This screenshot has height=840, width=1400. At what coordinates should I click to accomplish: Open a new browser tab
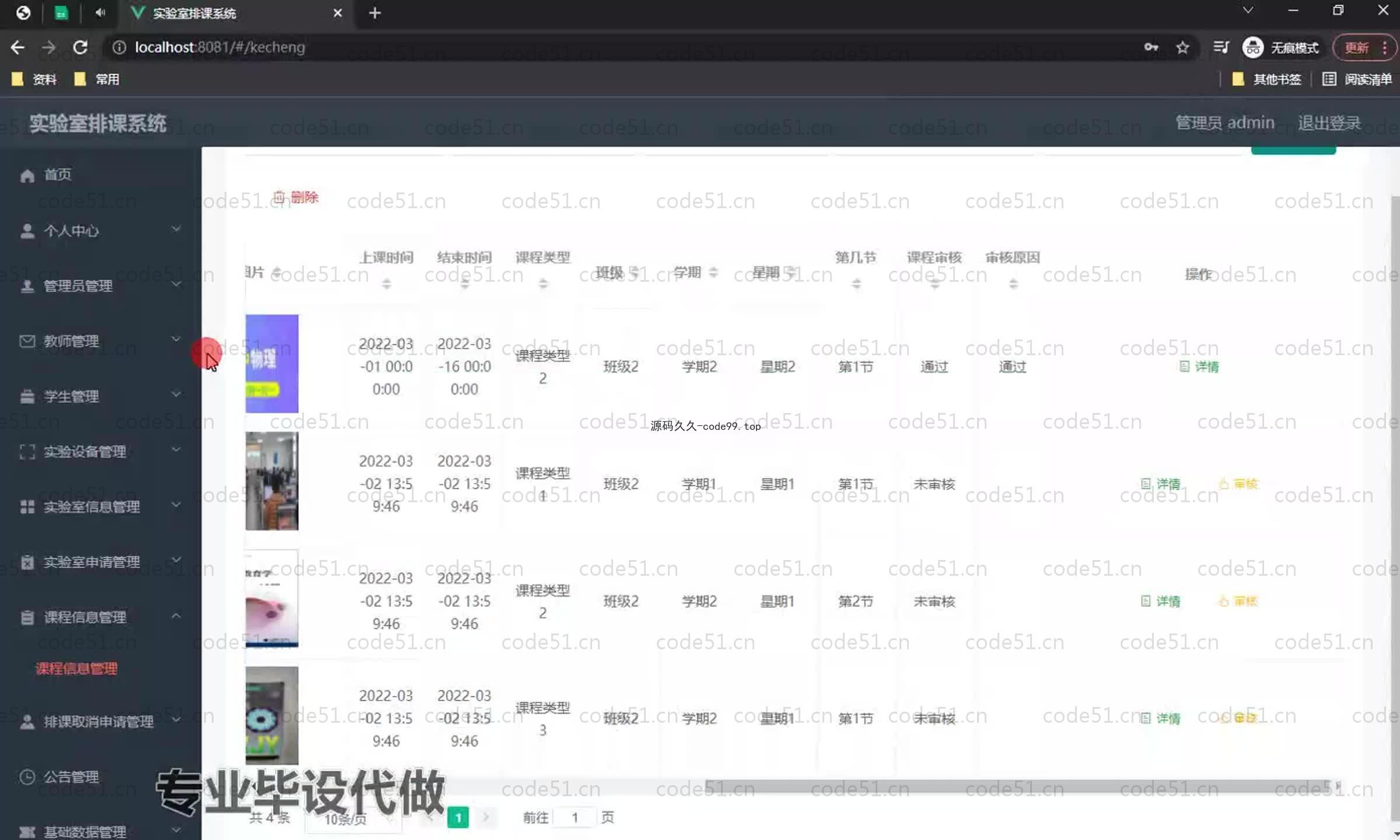pyautogui.click(x=374, y=13)
